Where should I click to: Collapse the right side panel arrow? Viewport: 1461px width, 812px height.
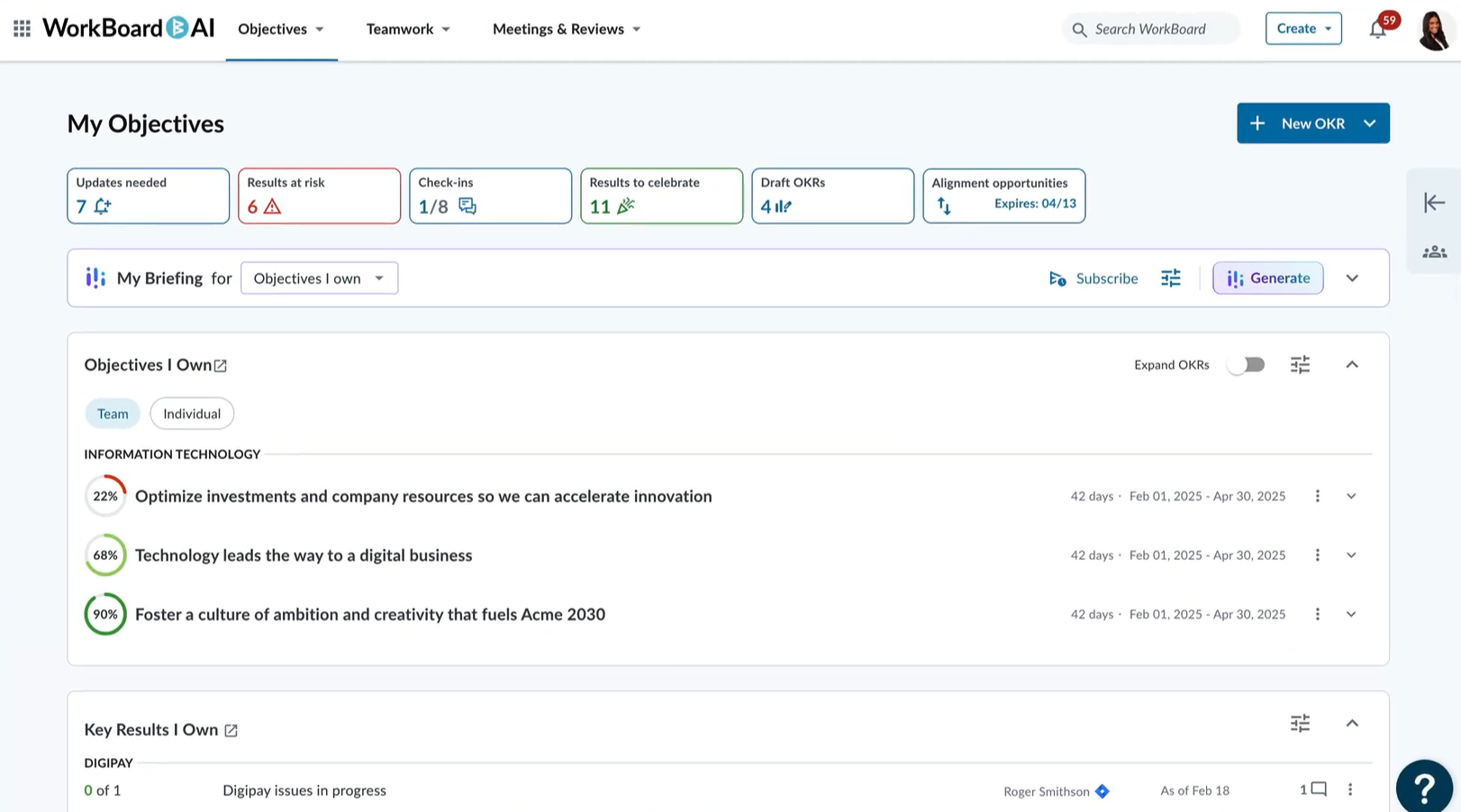pos(1434,203)
